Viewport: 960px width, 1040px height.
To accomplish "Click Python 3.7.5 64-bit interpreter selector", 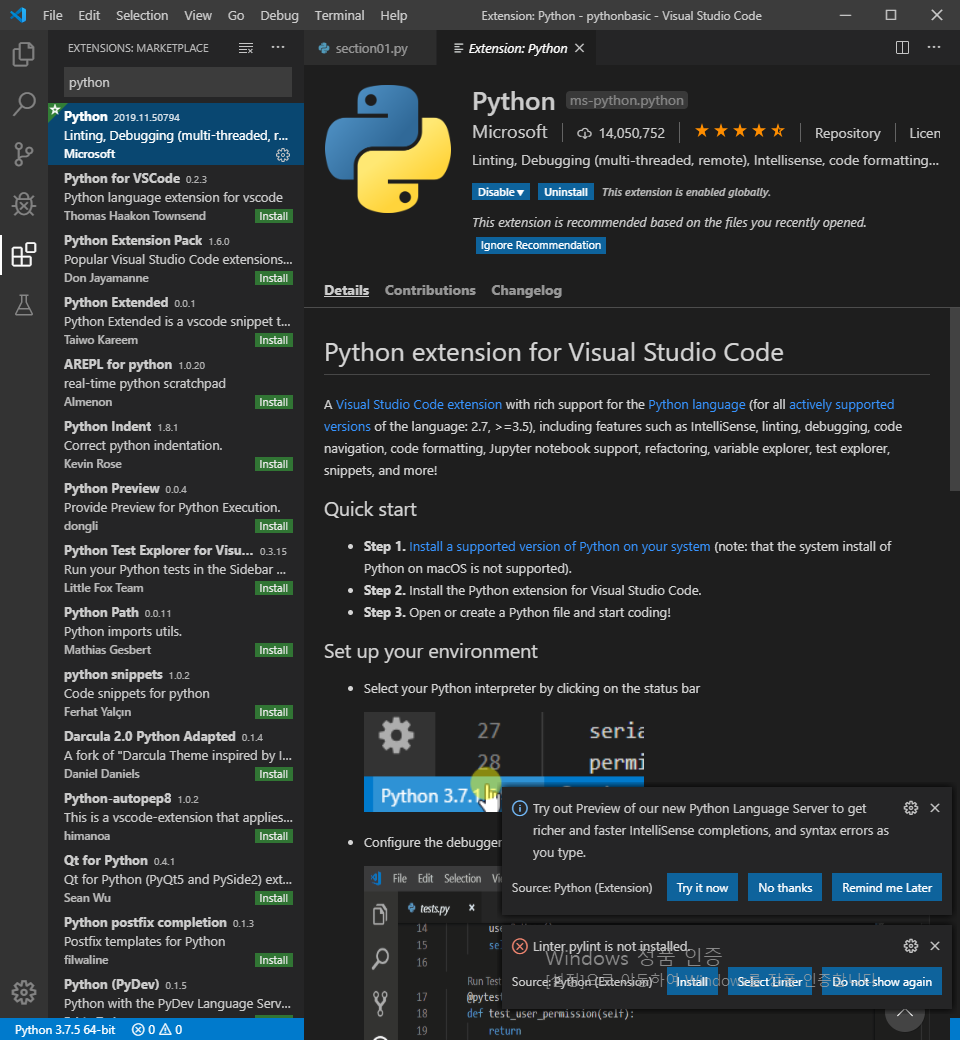I will pyautogui.click(x=65, y=1029).
